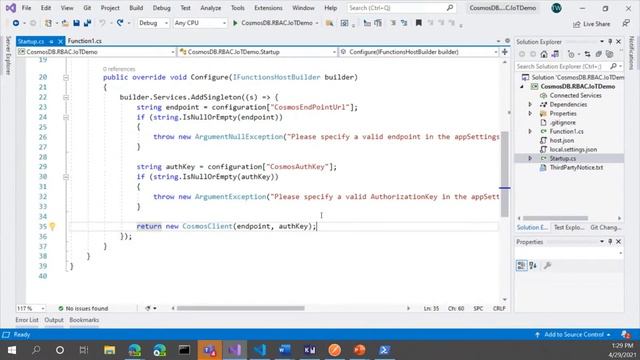Open the Build menu
This screenshot has width=640, height=360.
click(136, 8)
